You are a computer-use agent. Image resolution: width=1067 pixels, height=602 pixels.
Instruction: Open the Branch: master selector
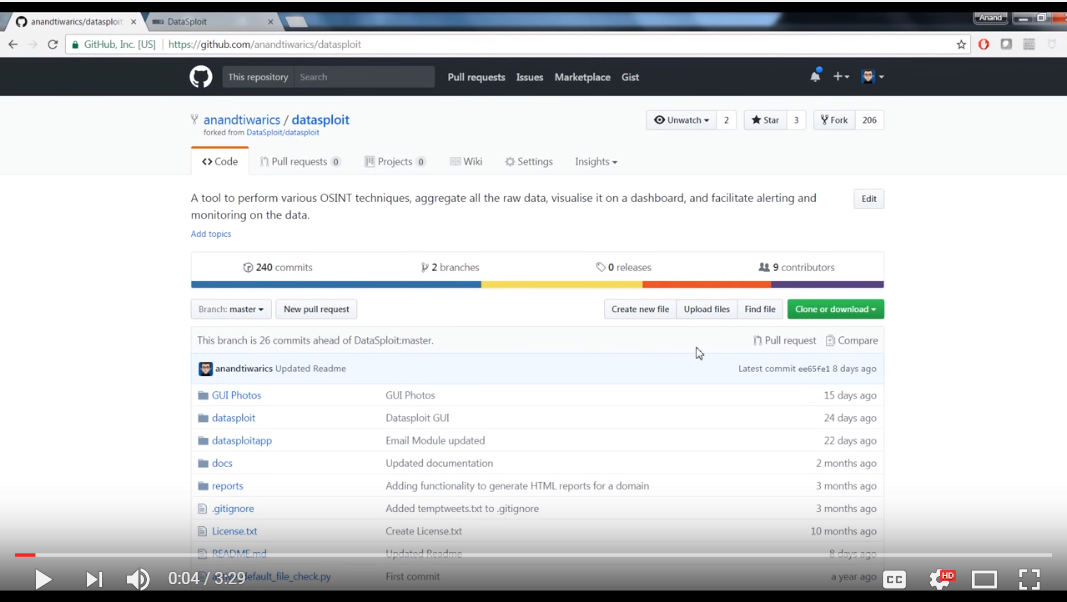tap(231, 310)
